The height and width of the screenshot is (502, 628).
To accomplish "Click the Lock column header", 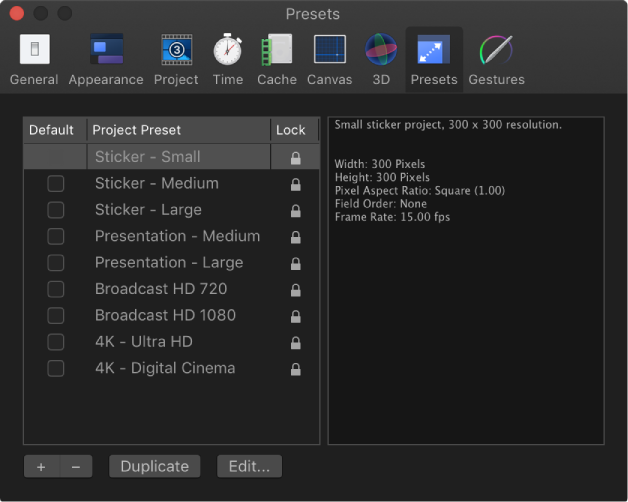I will pyautogui.click(x=295, y=130).
